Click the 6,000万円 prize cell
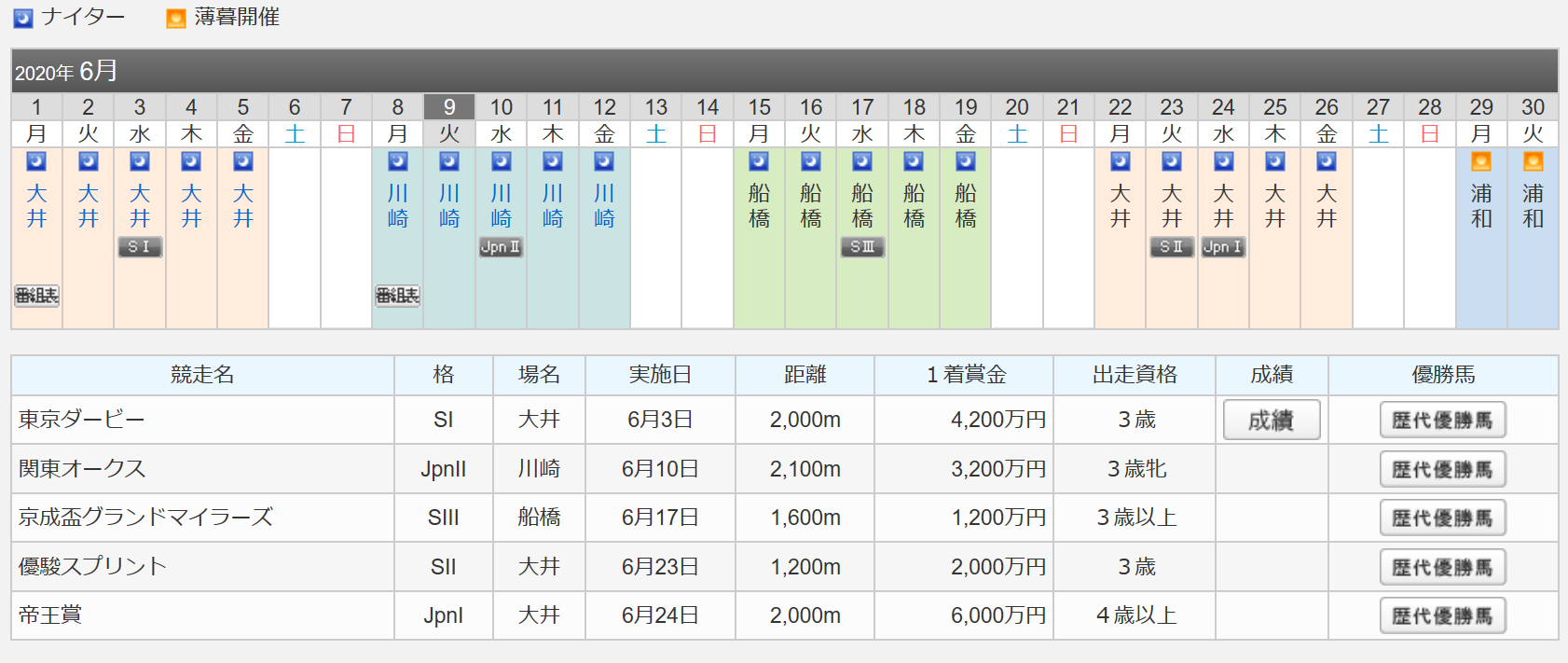Image resolution: width=1568 pixels, height=663 pixels. pos(965,615)
